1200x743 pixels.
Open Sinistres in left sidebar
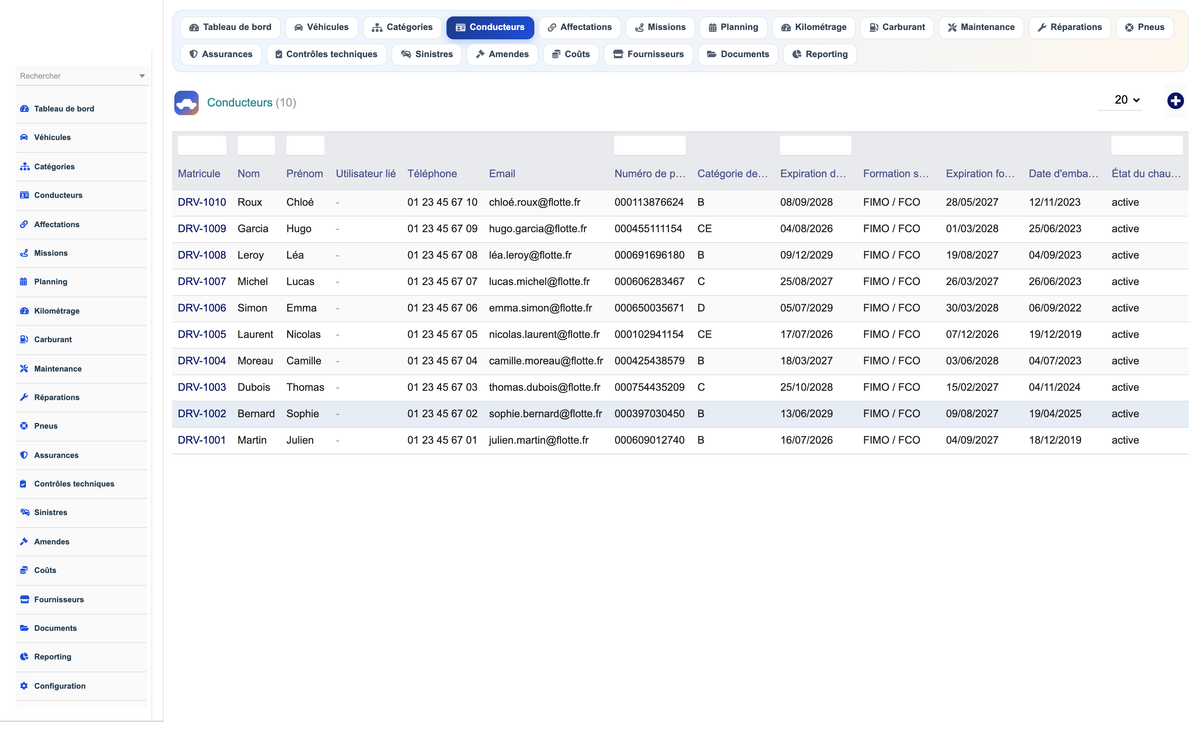[x=81, y=513]
